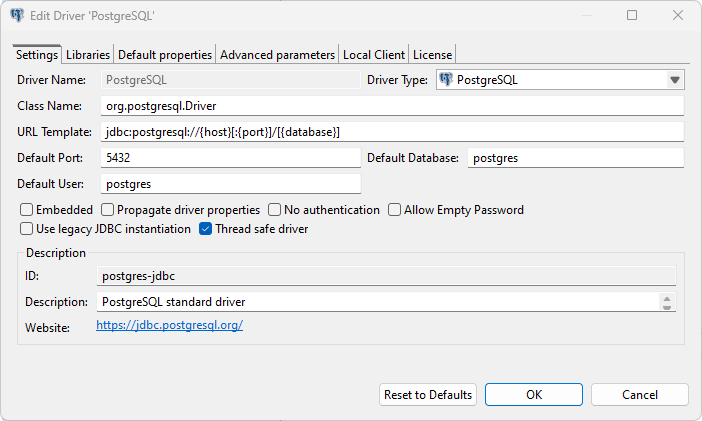Image resolution: width=702 pixels, height=421 pixels.
Task: Open the Default properties tab
Action: pos(165,54)
